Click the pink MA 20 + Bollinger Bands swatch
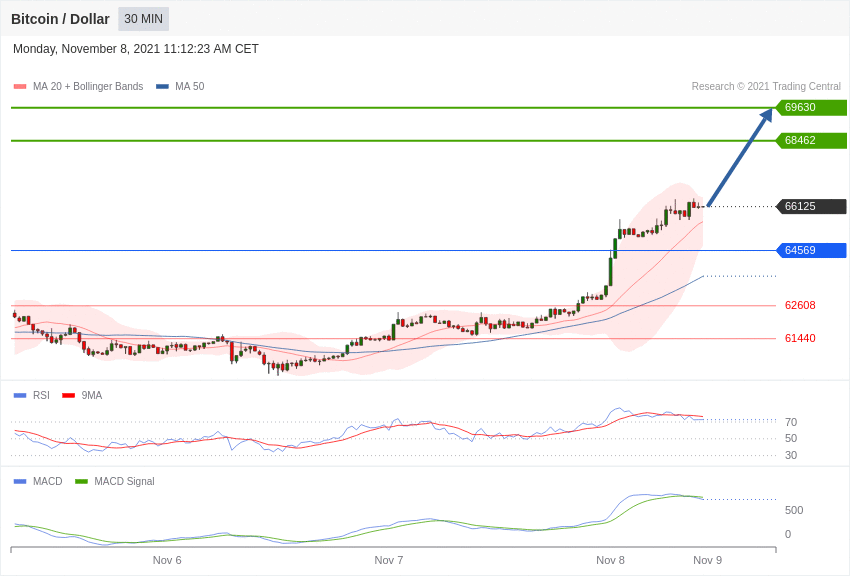850x576 pixels. pyautogui.click(x=20, y=87)
